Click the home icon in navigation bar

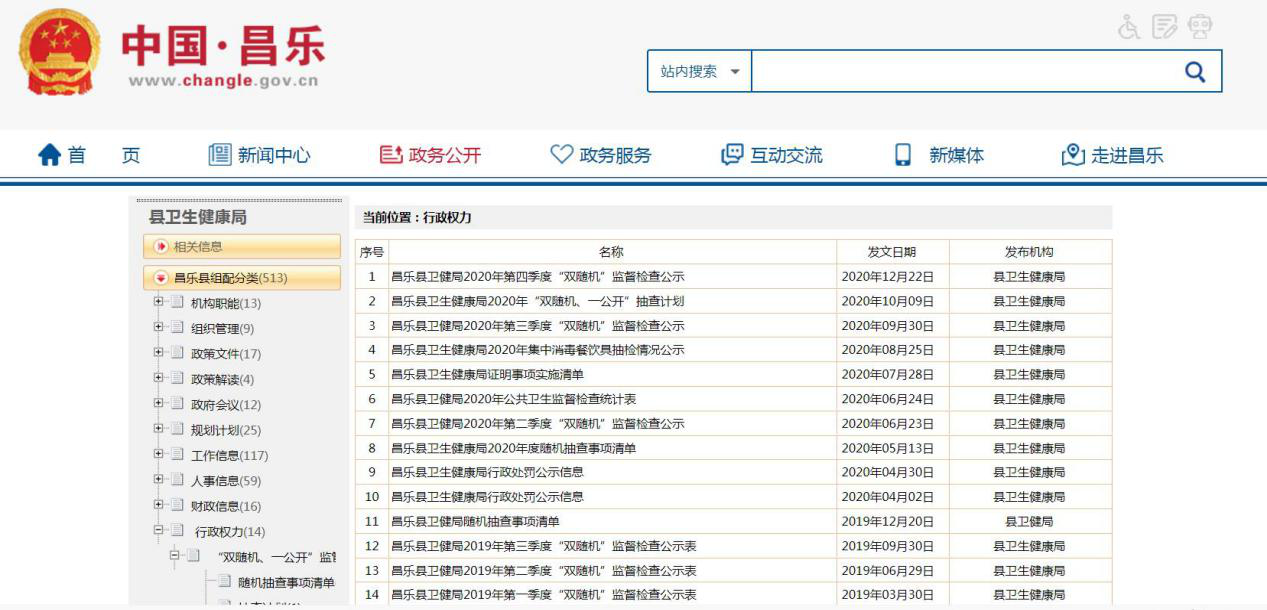click(x=49, y=155)
